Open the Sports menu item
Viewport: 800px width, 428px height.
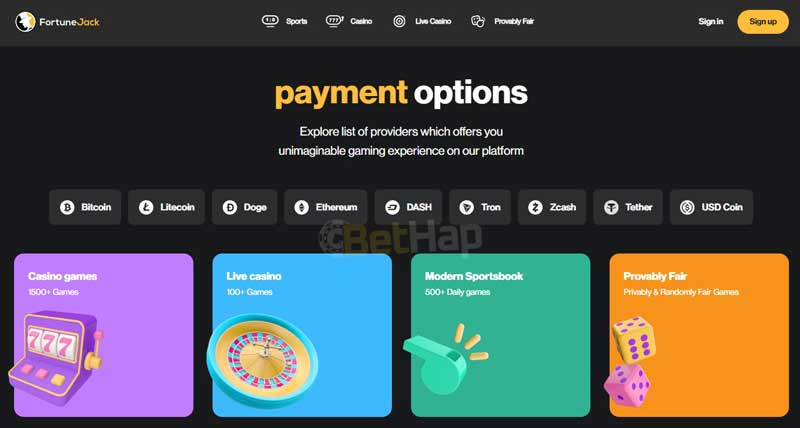click(285, 21)
